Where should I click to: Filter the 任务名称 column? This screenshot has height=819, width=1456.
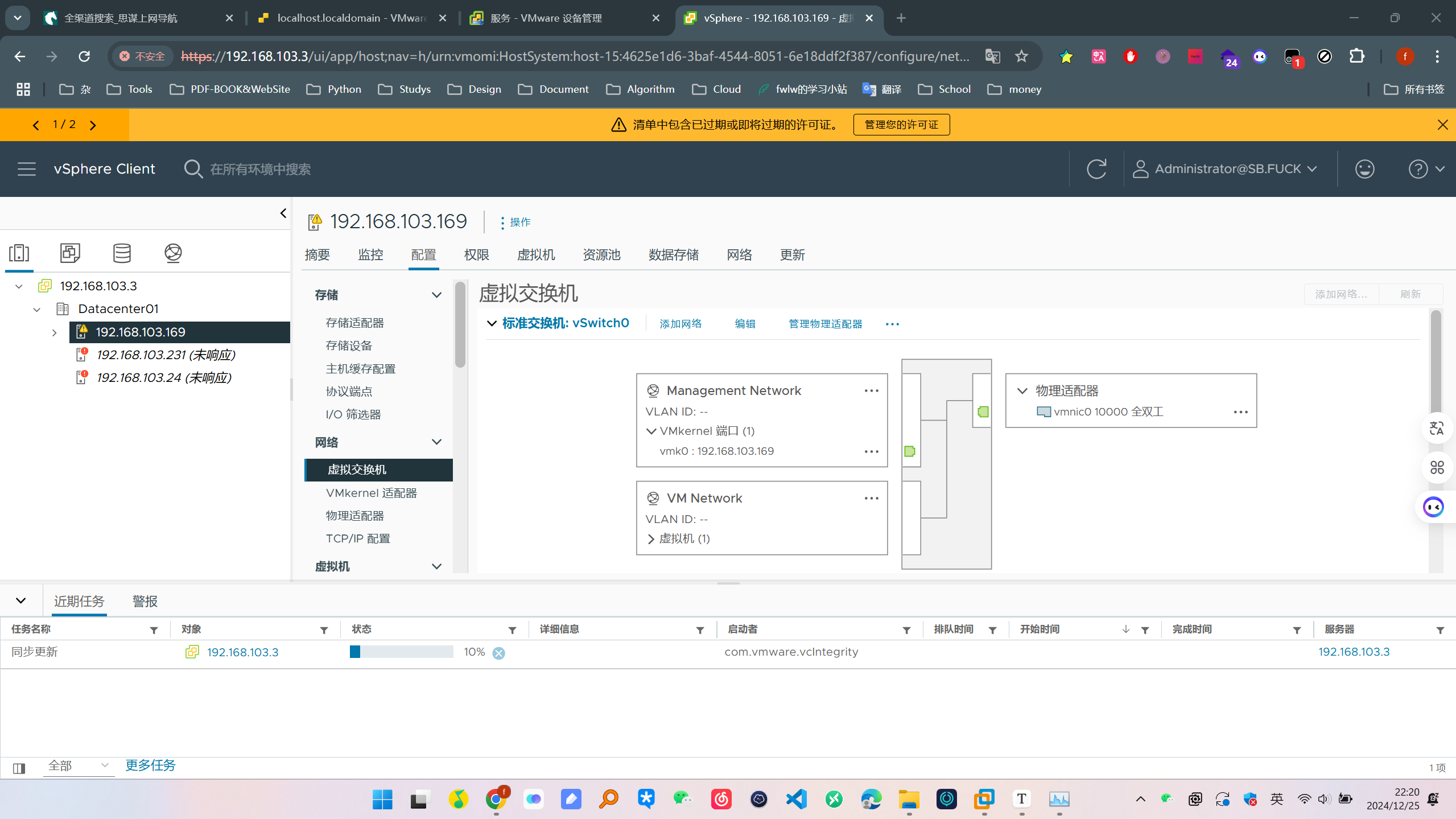point(154,630)
